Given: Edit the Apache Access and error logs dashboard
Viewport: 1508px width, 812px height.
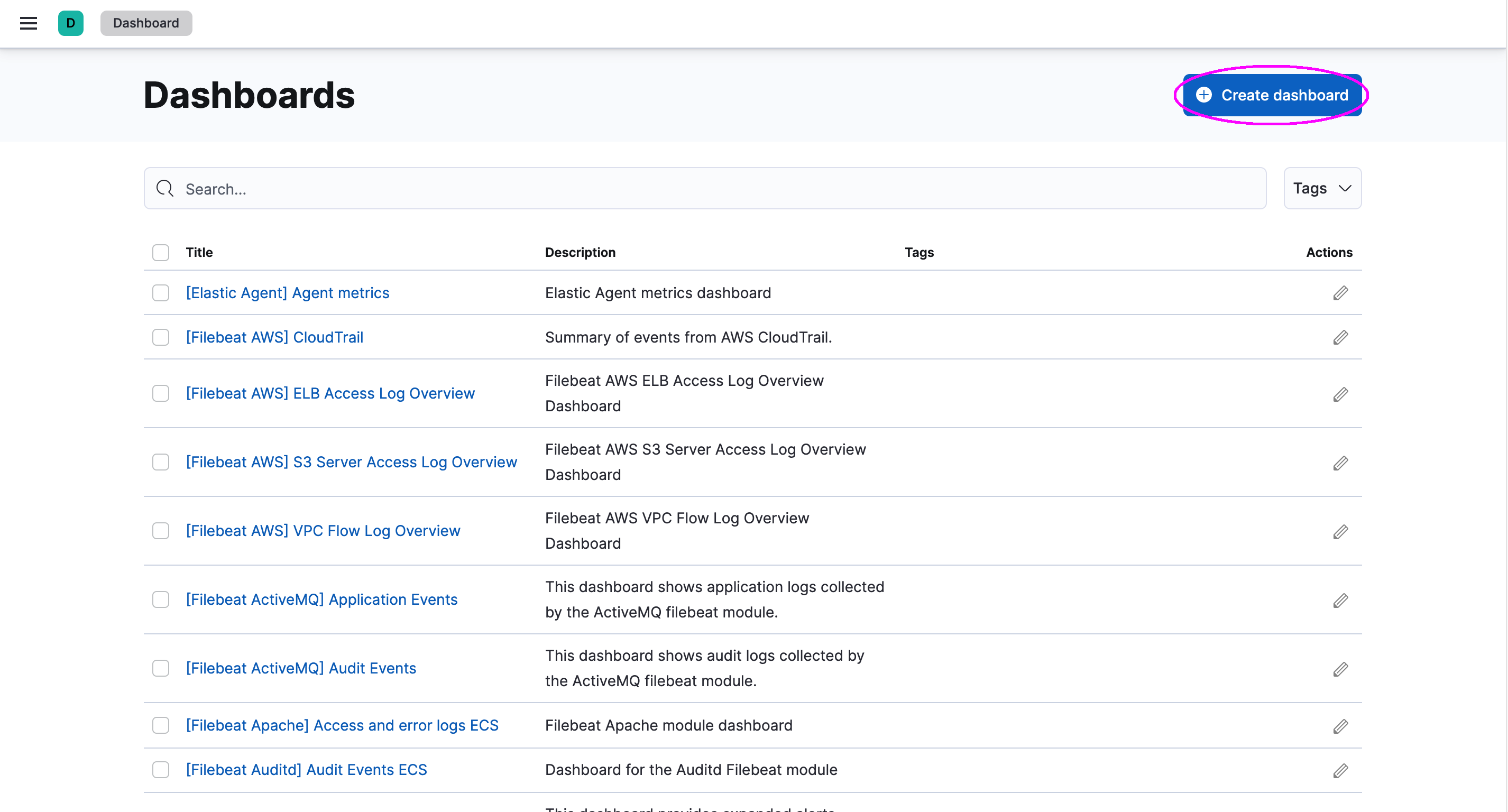Looking at the screenshot, I should 1340,726.
